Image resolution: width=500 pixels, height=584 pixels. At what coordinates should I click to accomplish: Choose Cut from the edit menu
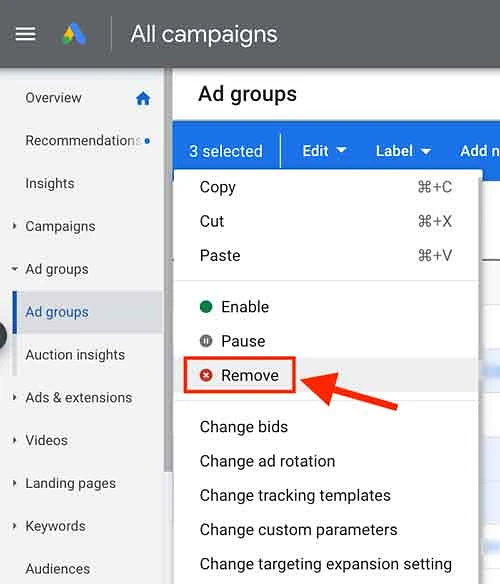coord(326,221)
